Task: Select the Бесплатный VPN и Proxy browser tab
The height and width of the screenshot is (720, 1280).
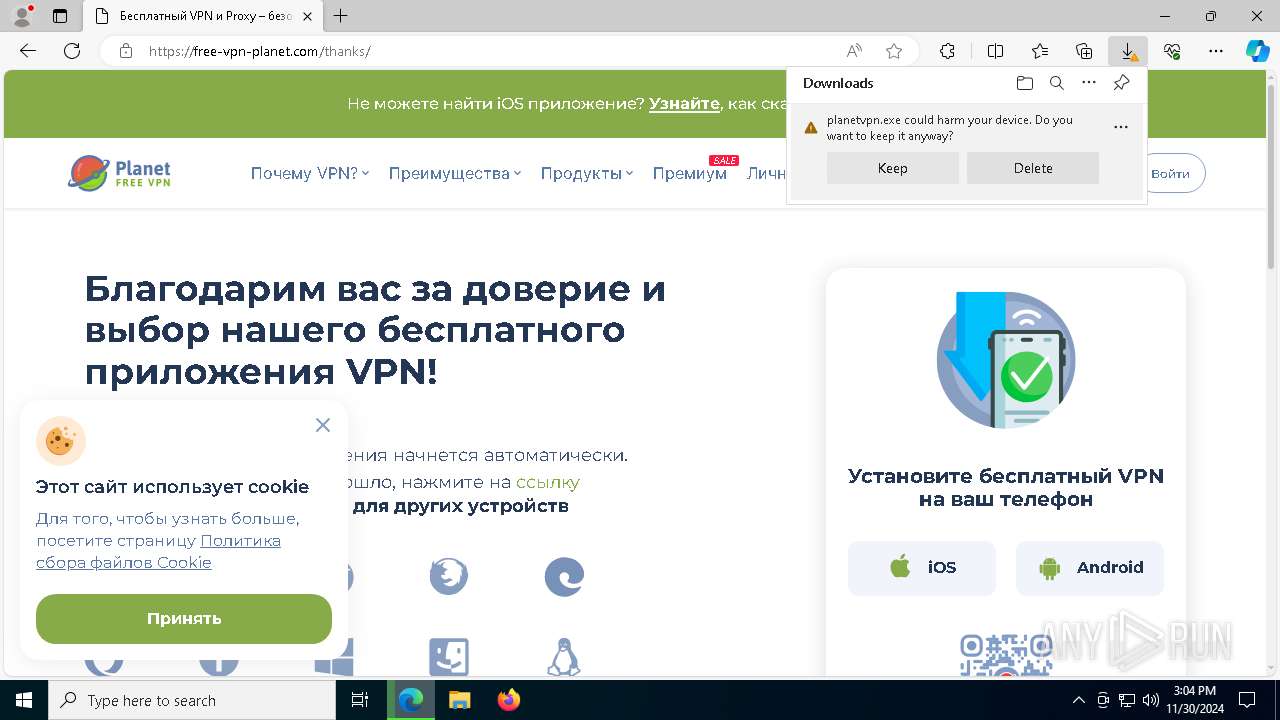Action: pos(206,16)
